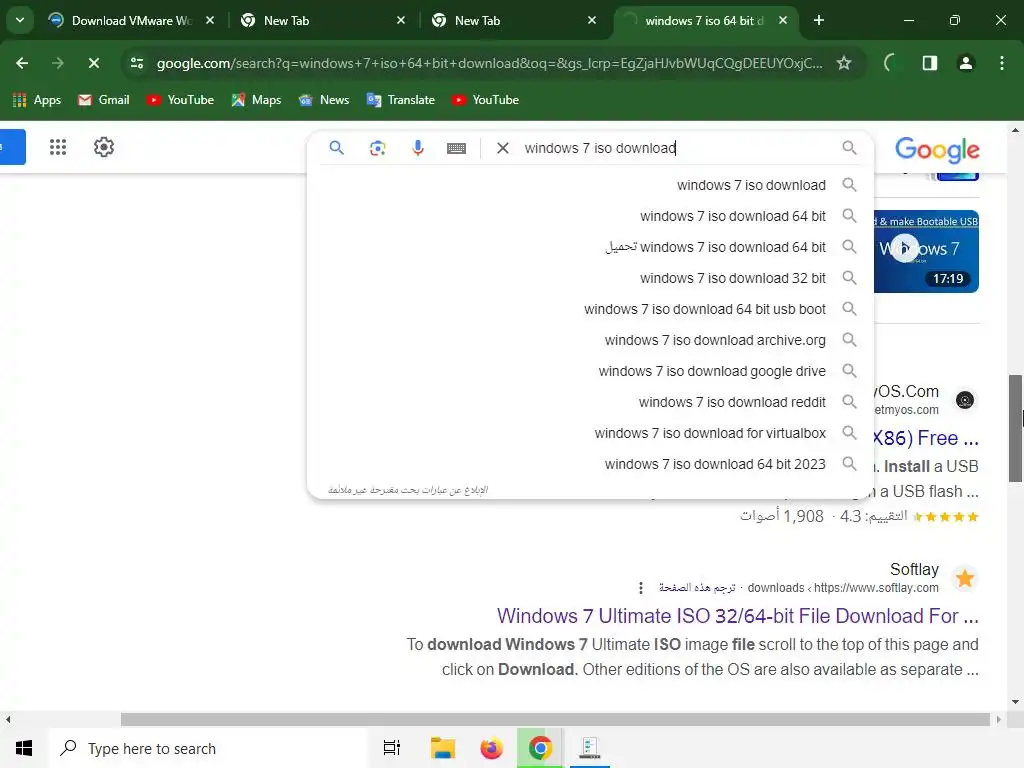
Task: Open the tab search dropdown arrow
Action: (x=20, y=20)
